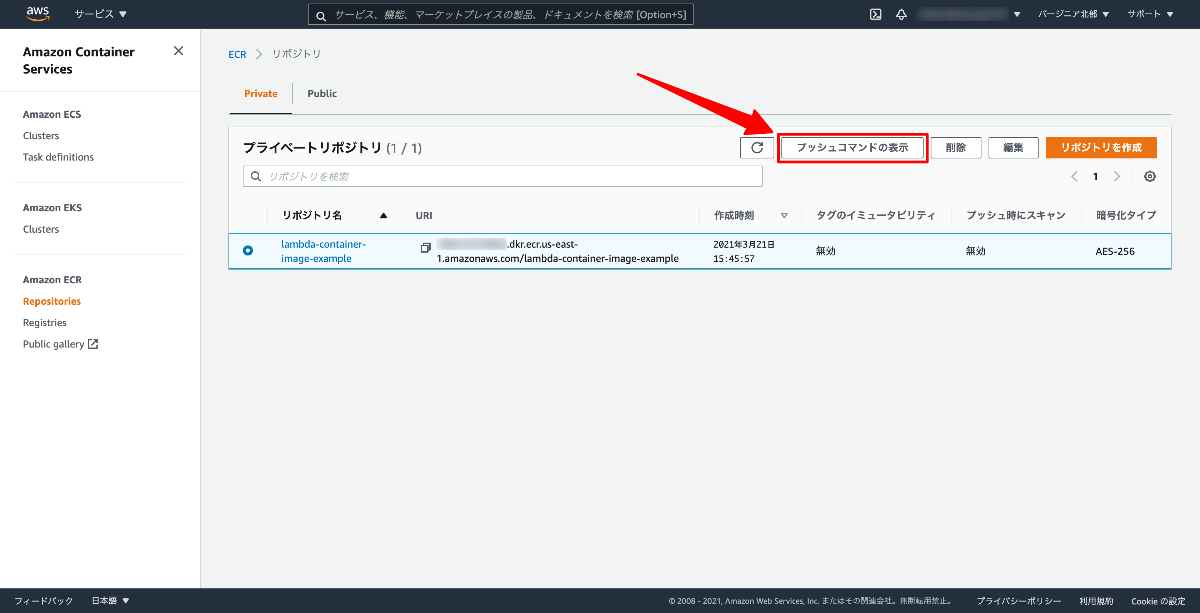
Task: Switch to the Public tab
Action: click(x=322, y=93)
